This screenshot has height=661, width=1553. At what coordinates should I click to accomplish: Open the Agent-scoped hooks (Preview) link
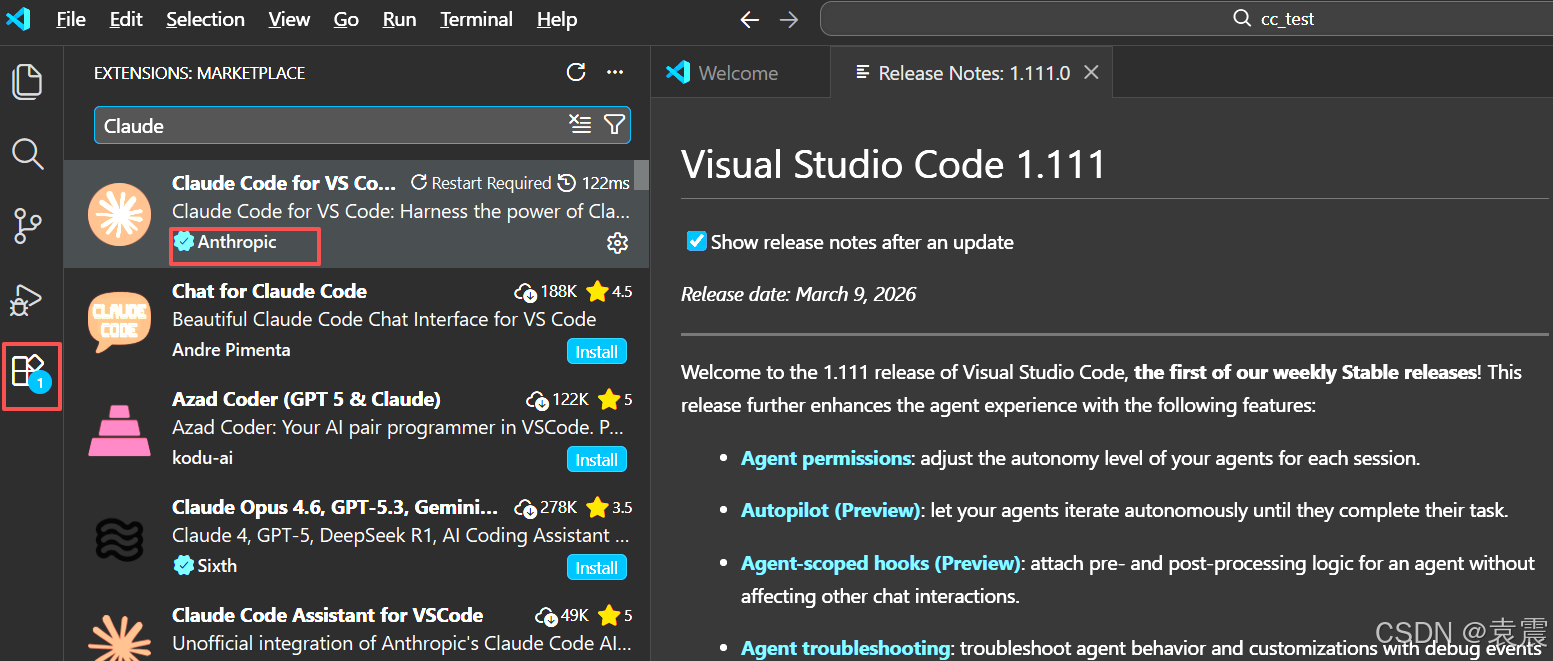(x=880, y=563)
